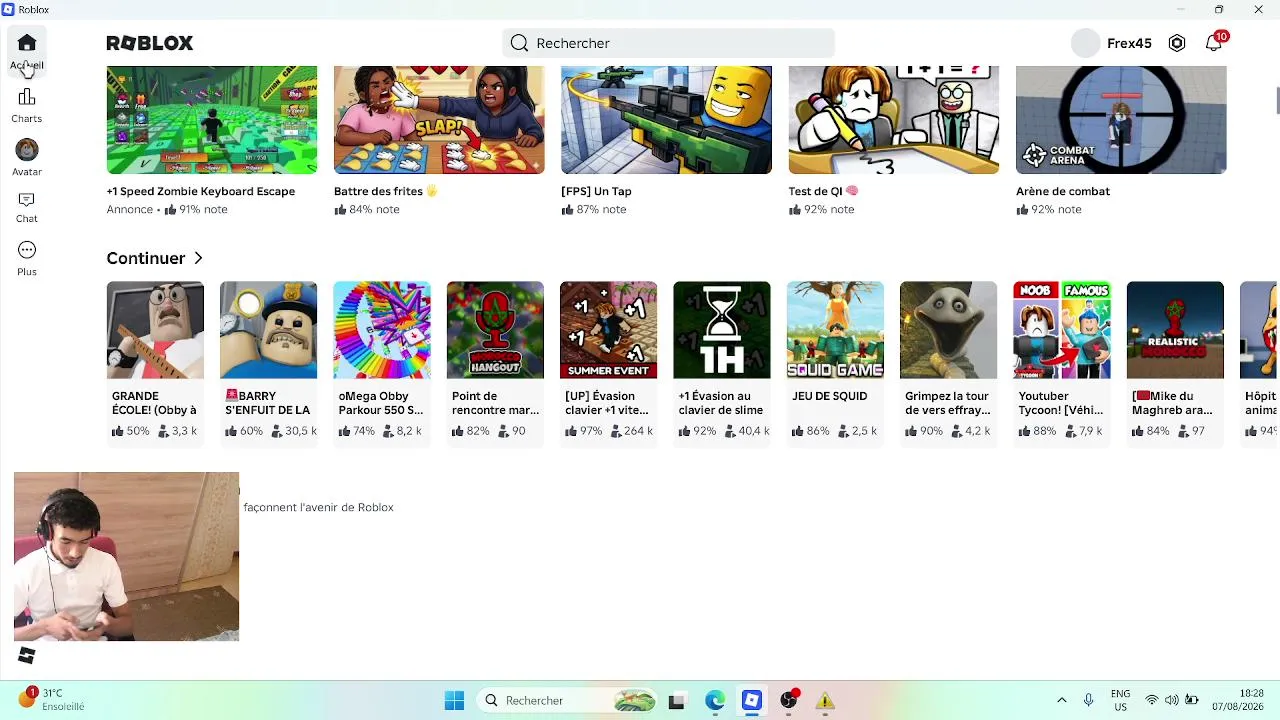The width and height of the screenshot is (1280, 720).
Task: Click '+1 Évasion au clavier de slime' title
Action: point(721,403)
